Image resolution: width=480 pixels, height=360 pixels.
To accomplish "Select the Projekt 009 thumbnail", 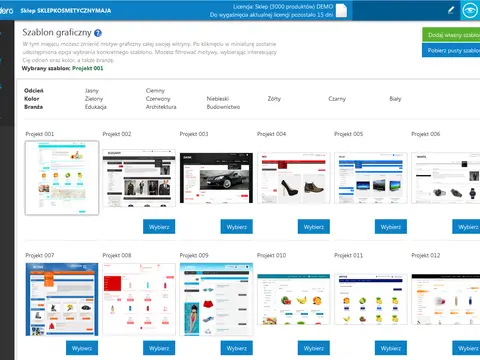I will 216,299.
